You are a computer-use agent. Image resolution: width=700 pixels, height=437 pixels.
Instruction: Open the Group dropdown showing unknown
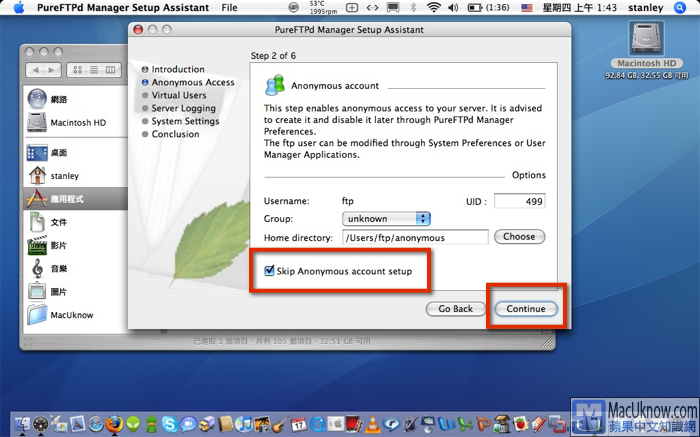(386, 219)
